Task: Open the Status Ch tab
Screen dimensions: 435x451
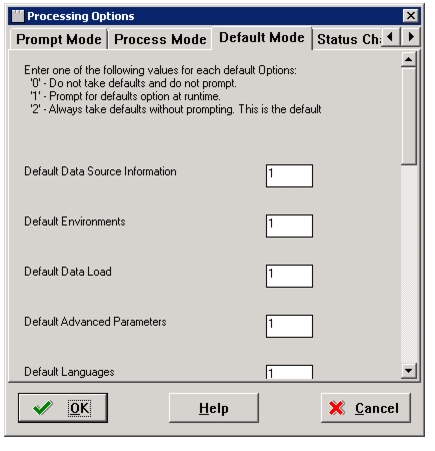Action: pos(348,39)
